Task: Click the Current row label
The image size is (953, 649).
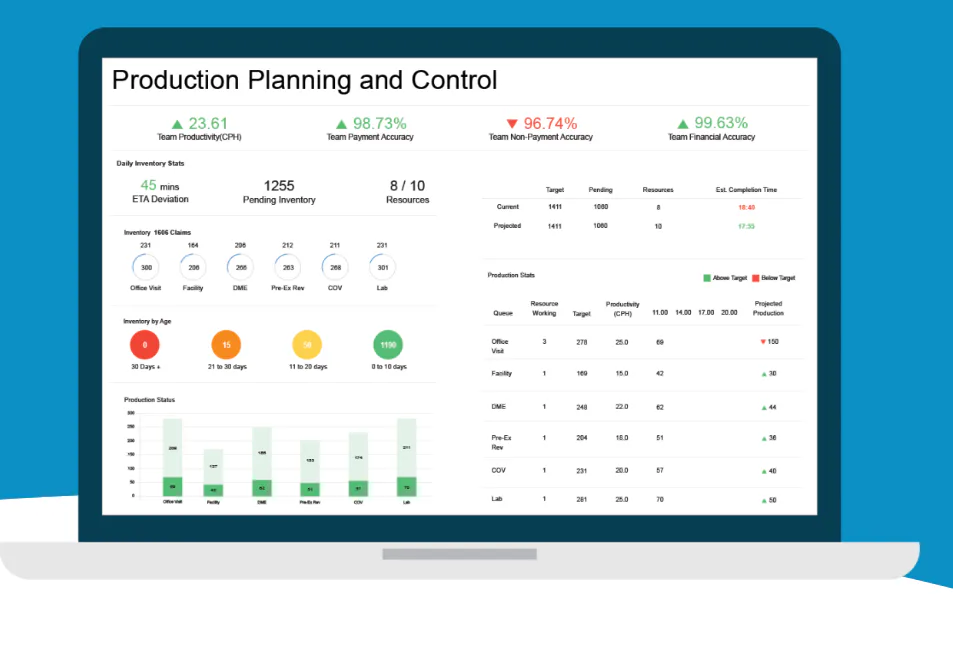Action: point(507,207)
